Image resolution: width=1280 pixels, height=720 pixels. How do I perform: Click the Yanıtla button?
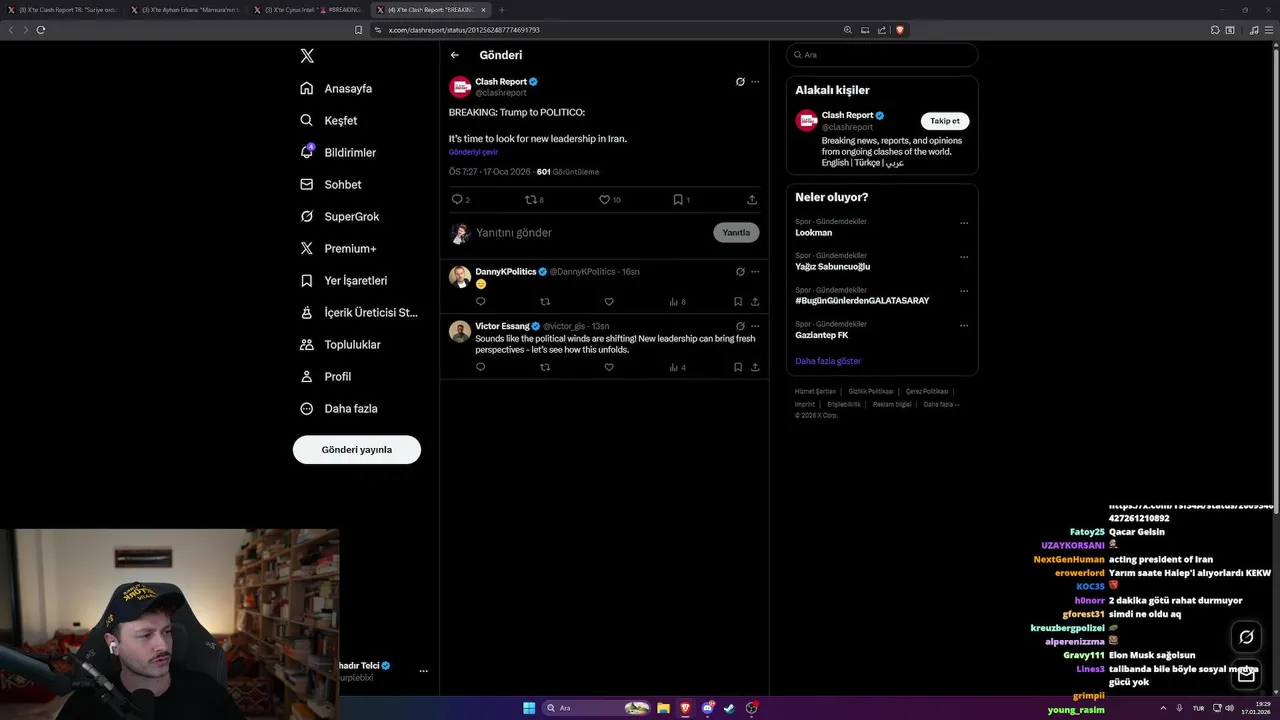click(736, 232)
